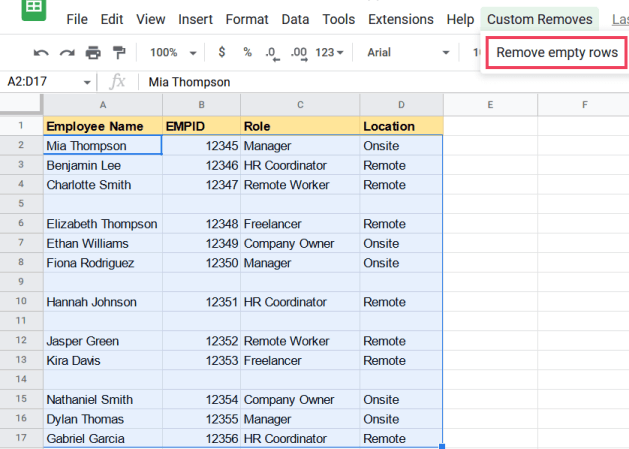Choose Remove empty rows menu entry
Viewport: 629px width, 449px height.
[x=556, y=53]
